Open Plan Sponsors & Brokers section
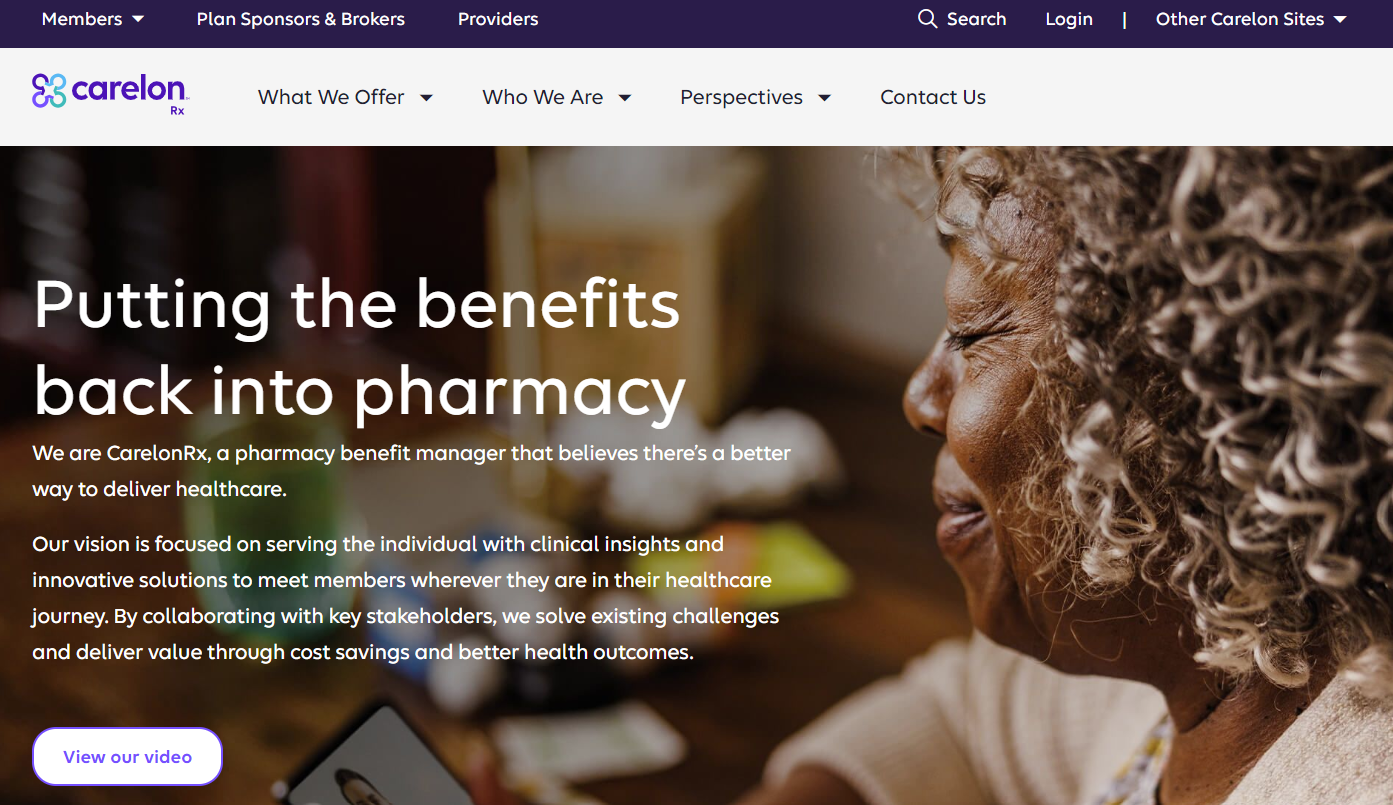Screen dimensions: 1393x805 (x=301, y=19)
